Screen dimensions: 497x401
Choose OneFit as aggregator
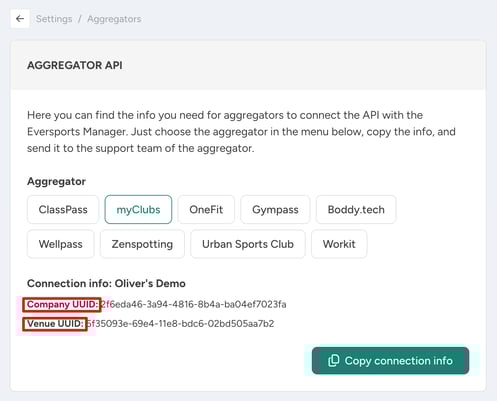[x=206, y=210]
